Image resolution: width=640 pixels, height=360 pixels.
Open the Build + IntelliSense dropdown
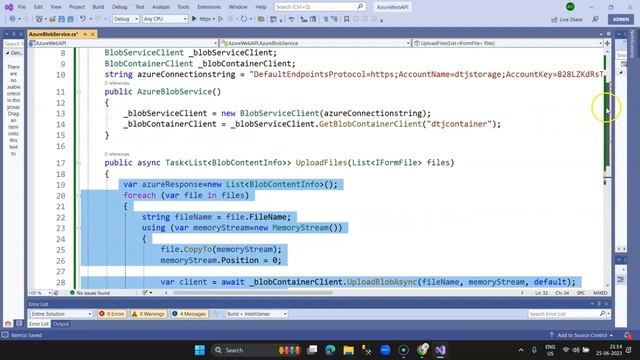click(x=257, y=314)
